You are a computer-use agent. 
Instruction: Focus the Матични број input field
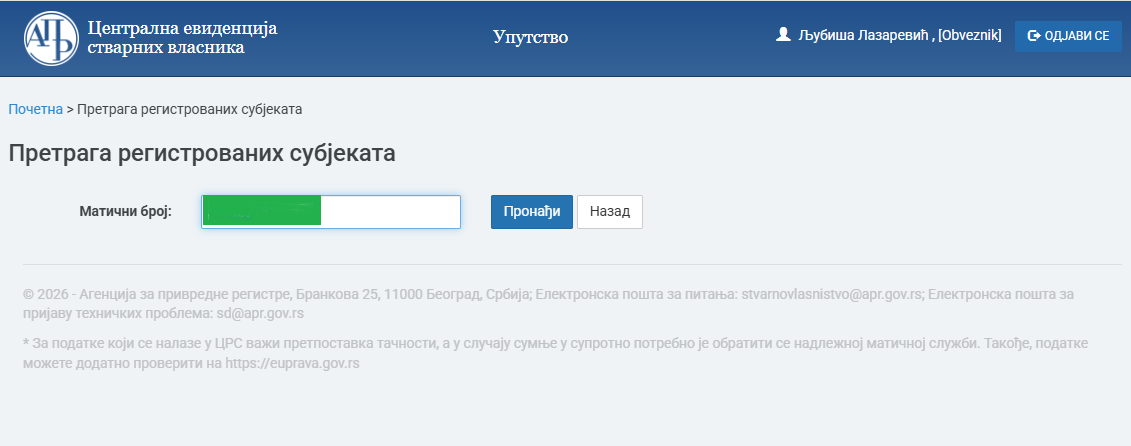(x=330, y=212)
